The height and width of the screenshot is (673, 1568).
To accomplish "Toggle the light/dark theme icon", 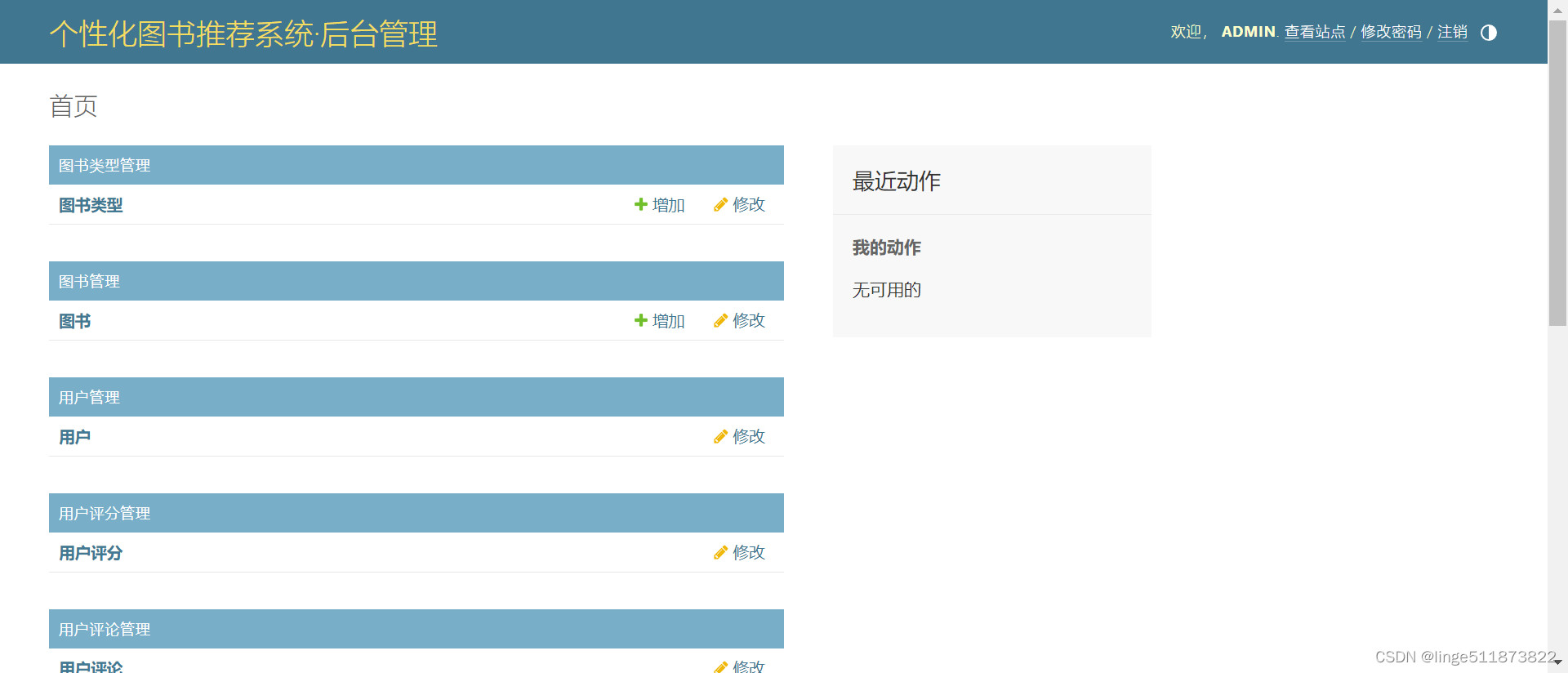I will (x=1488, y=33).
